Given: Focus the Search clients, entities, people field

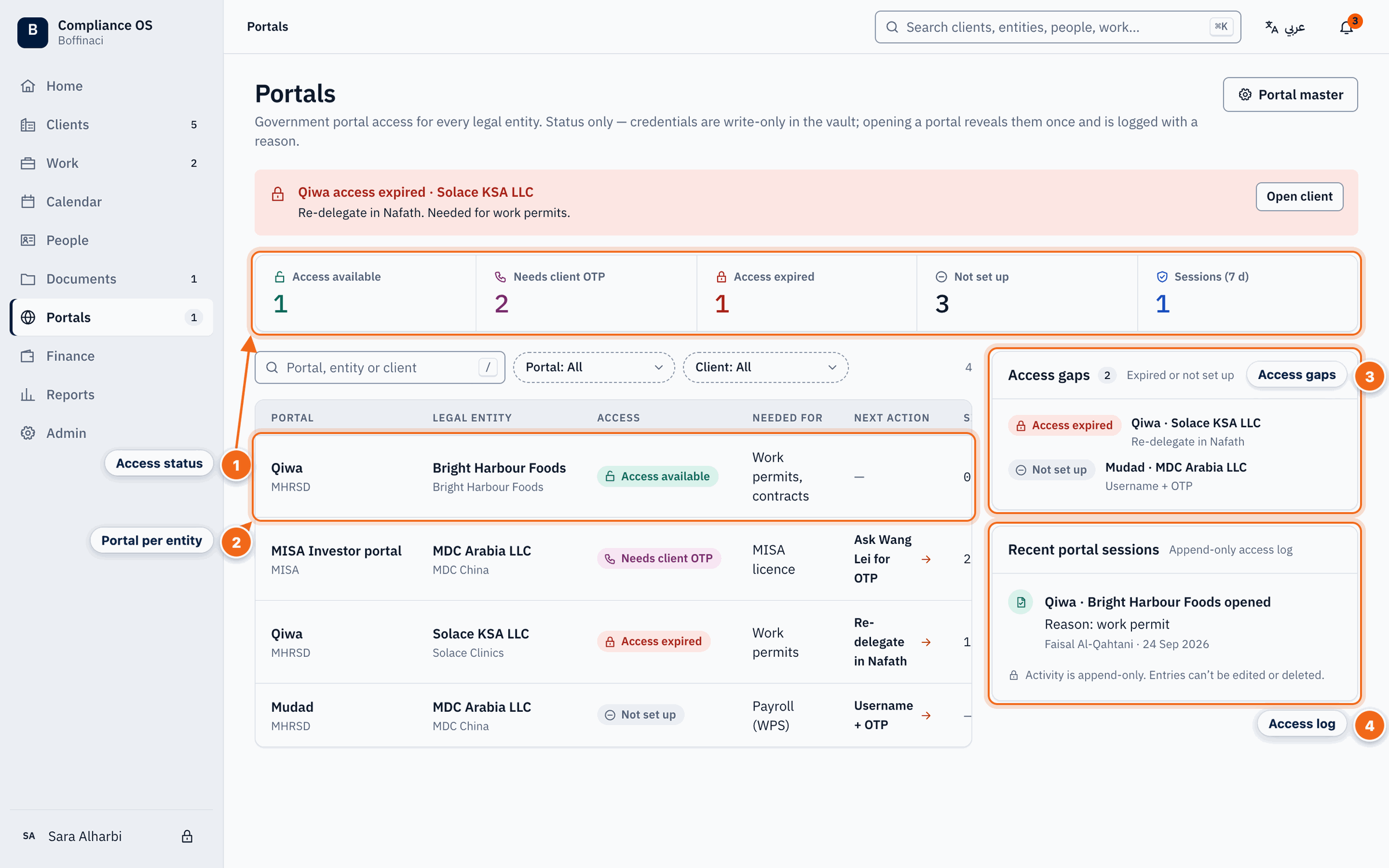Looking at the screenshot, I should pyautogui.click(x=1057, y=27).
